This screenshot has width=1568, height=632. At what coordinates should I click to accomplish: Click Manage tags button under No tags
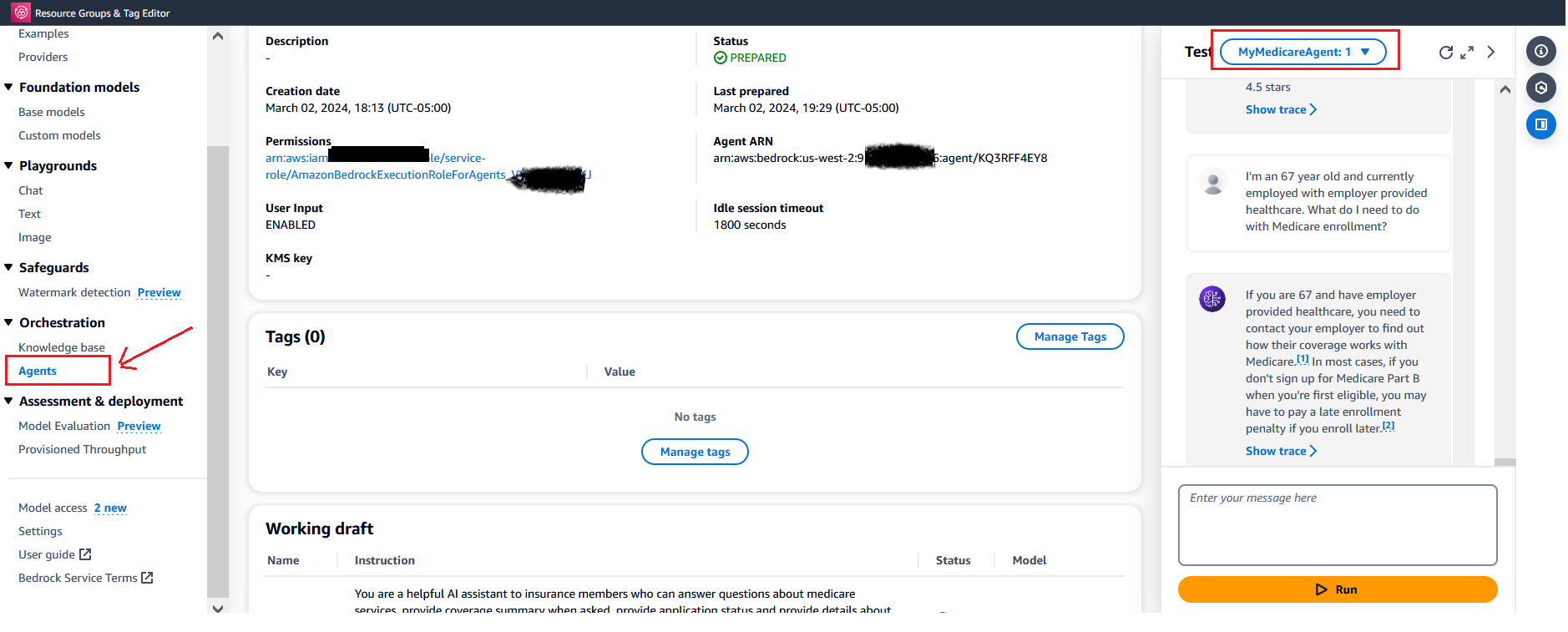pyautogui.click(x=695, y=452)
